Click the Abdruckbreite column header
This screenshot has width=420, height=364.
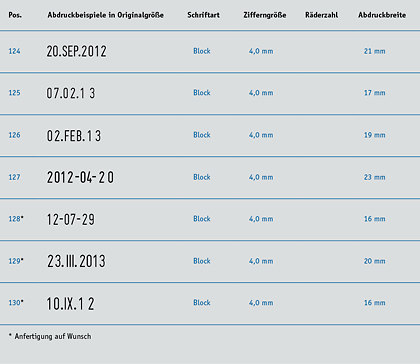(x=382, y=15)
